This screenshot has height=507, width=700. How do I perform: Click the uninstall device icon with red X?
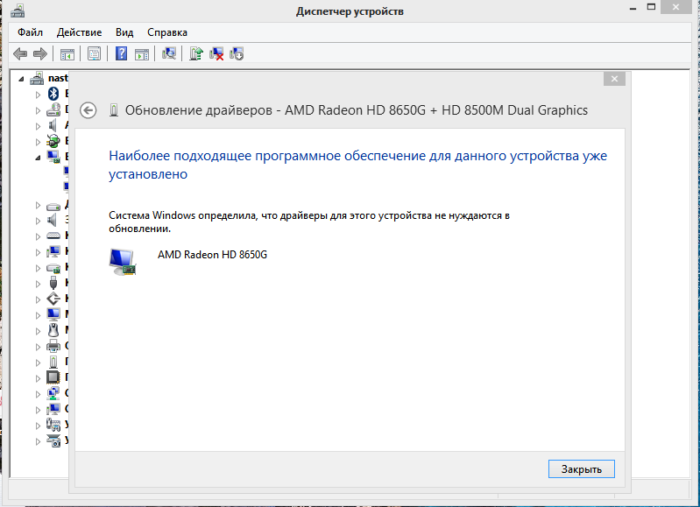[x=216, y=54]
